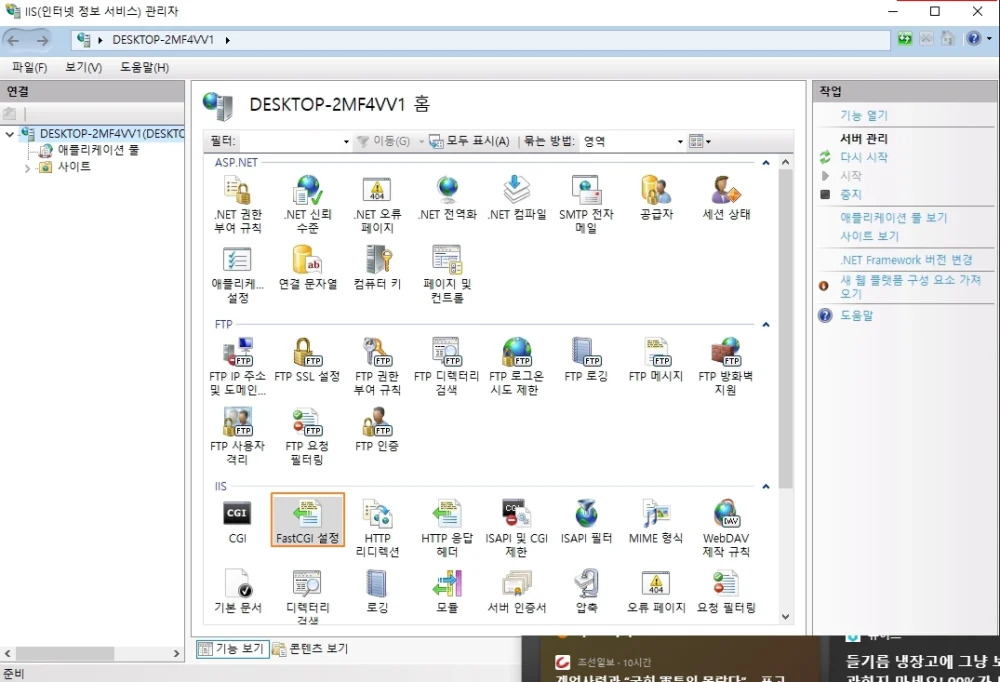
Task: Open the 연결 문자열 feature
Action: [307, 268]
